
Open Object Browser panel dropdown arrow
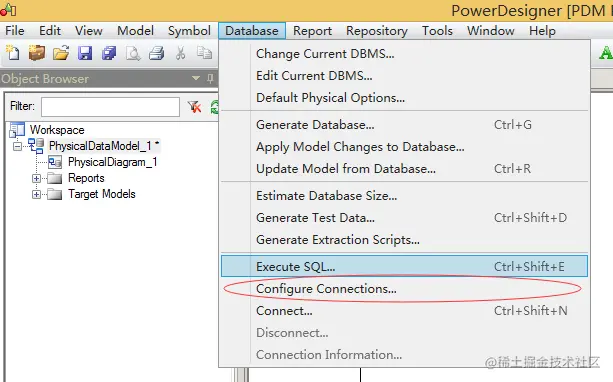[x=196, y=78]
